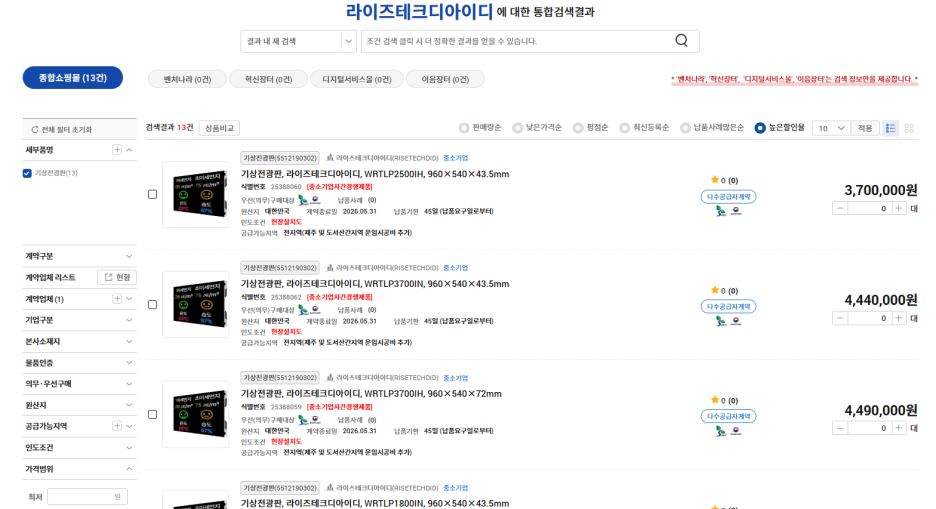Decrease quantity for the 4,440,000원 product
The width and height of the screenshot is (936, 509).
[x=840, y=318]
